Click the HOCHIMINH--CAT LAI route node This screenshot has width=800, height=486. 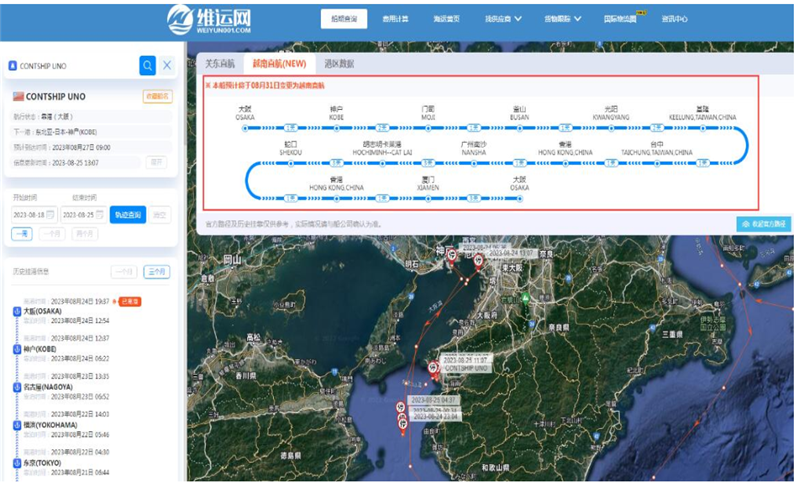point(382,164)
